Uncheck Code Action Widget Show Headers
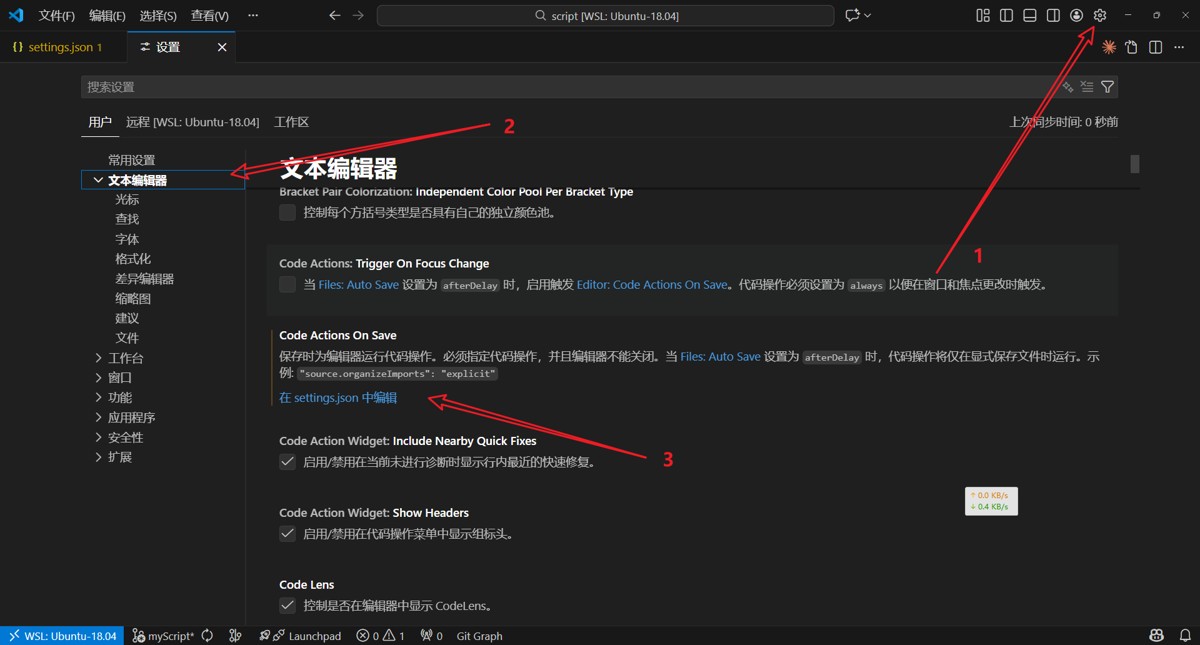1200x645 pixels. coord(288,534)
